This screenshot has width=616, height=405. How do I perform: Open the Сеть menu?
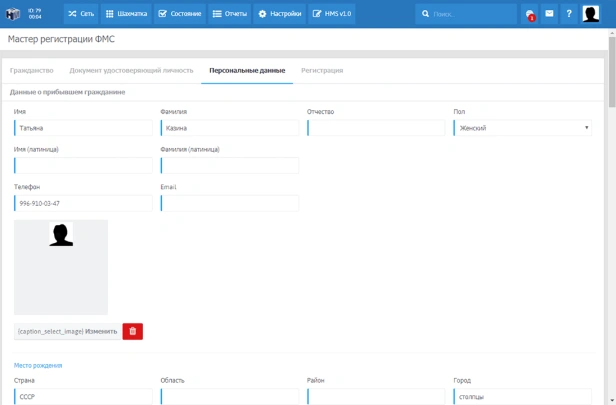click(82, 14)
